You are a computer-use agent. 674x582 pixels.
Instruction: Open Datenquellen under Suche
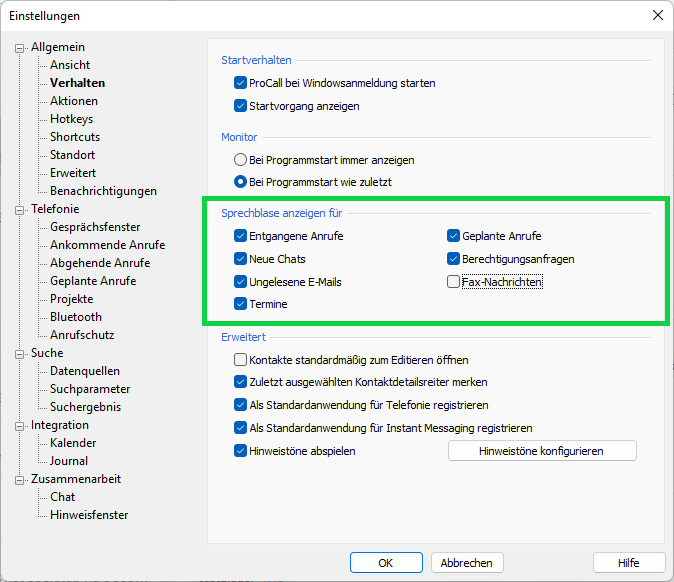[x=84, y=371]
